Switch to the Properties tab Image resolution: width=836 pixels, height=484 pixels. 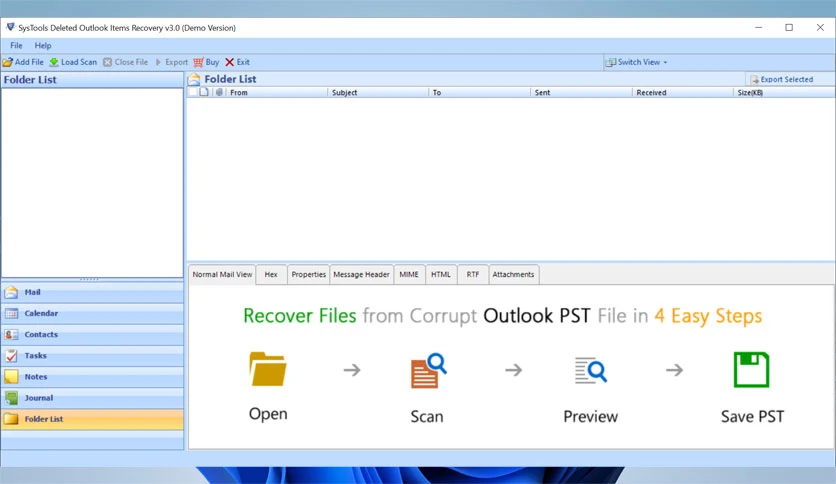click(309, 275)
